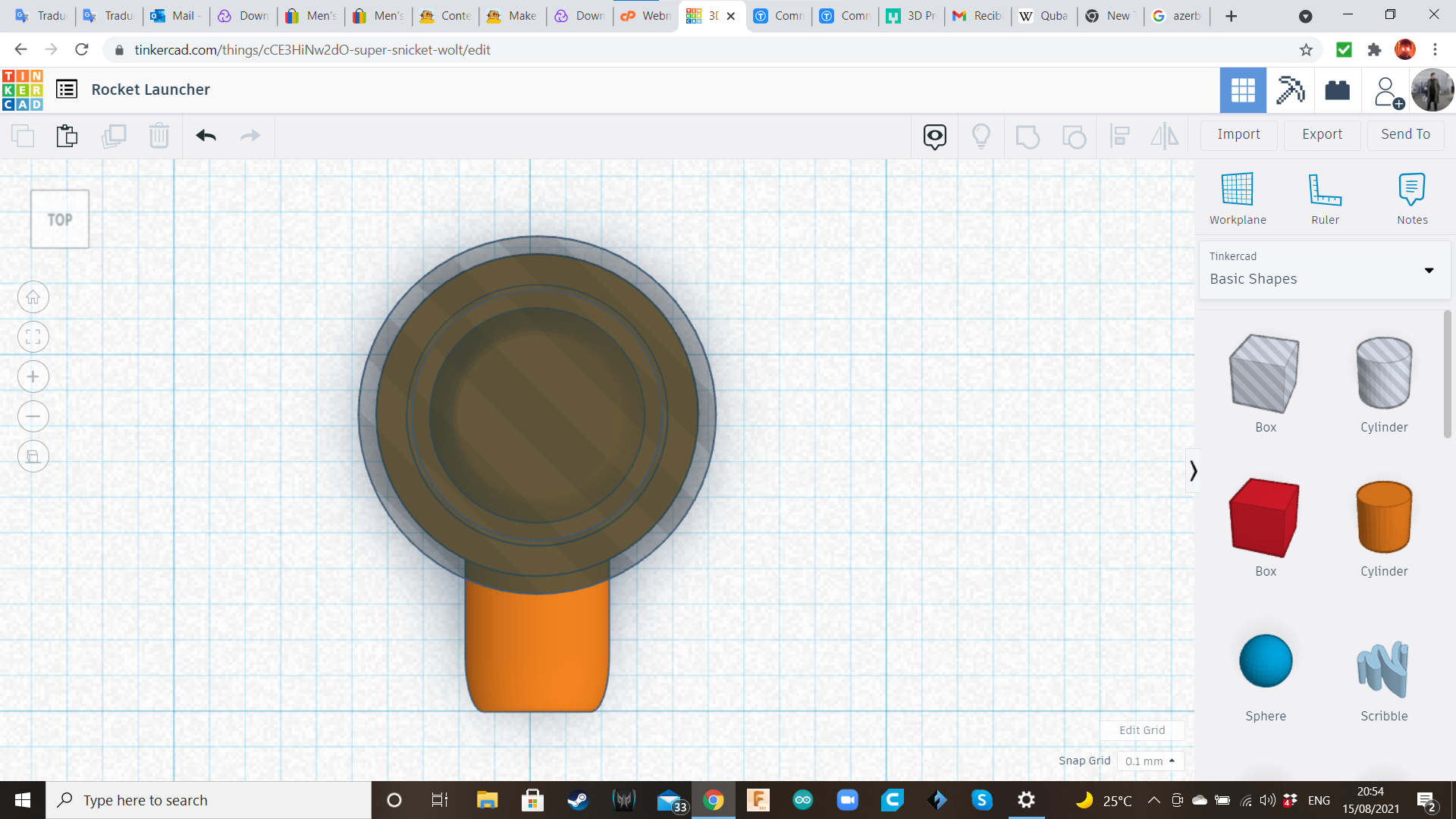Collapse the shapes panel with the chevron

(1193, 471)
